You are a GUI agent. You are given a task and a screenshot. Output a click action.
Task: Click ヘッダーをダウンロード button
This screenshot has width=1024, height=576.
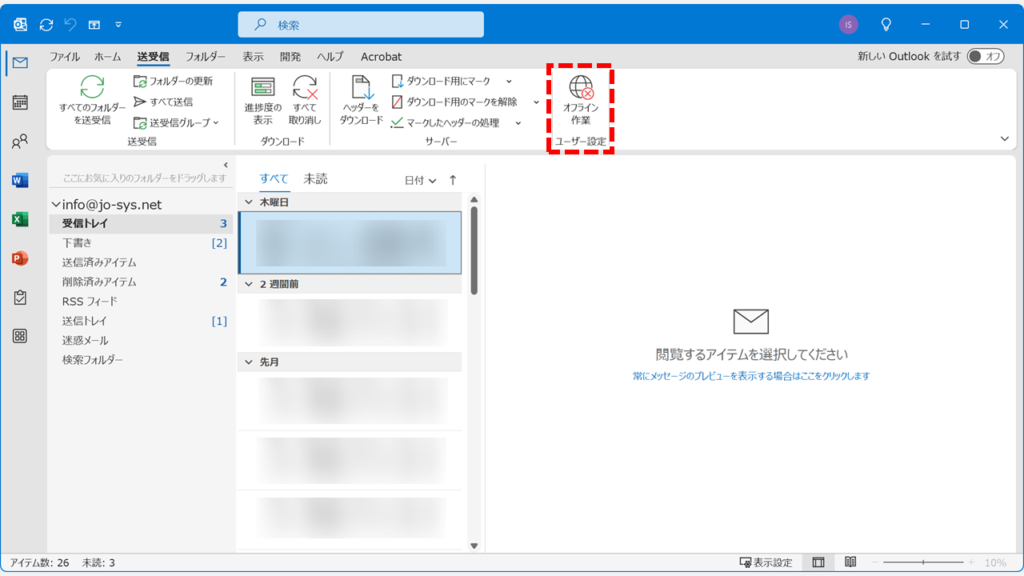(361, 100)
